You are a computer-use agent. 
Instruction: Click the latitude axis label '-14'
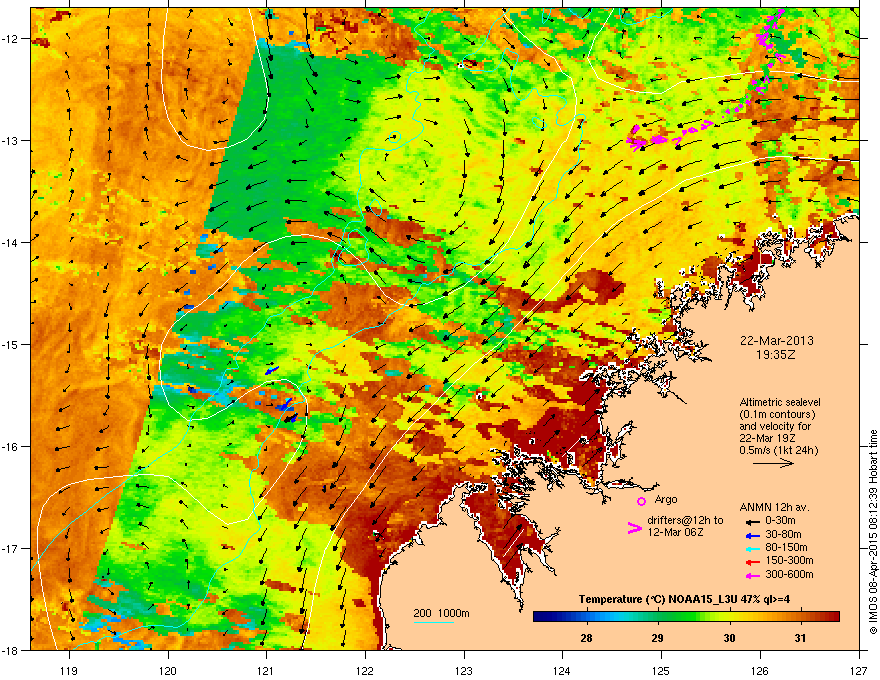(x=11, y=242)
